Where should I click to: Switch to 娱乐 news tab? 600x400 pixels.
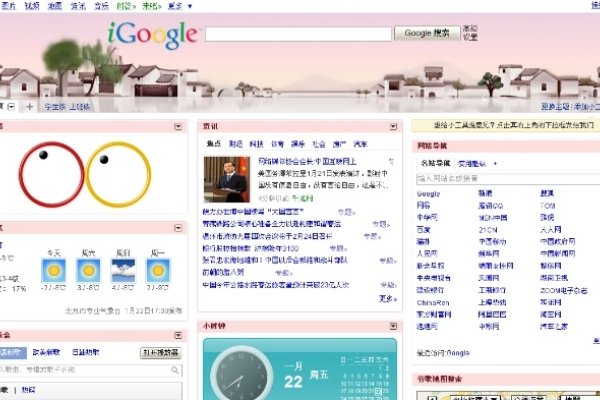tap(298, 144)
